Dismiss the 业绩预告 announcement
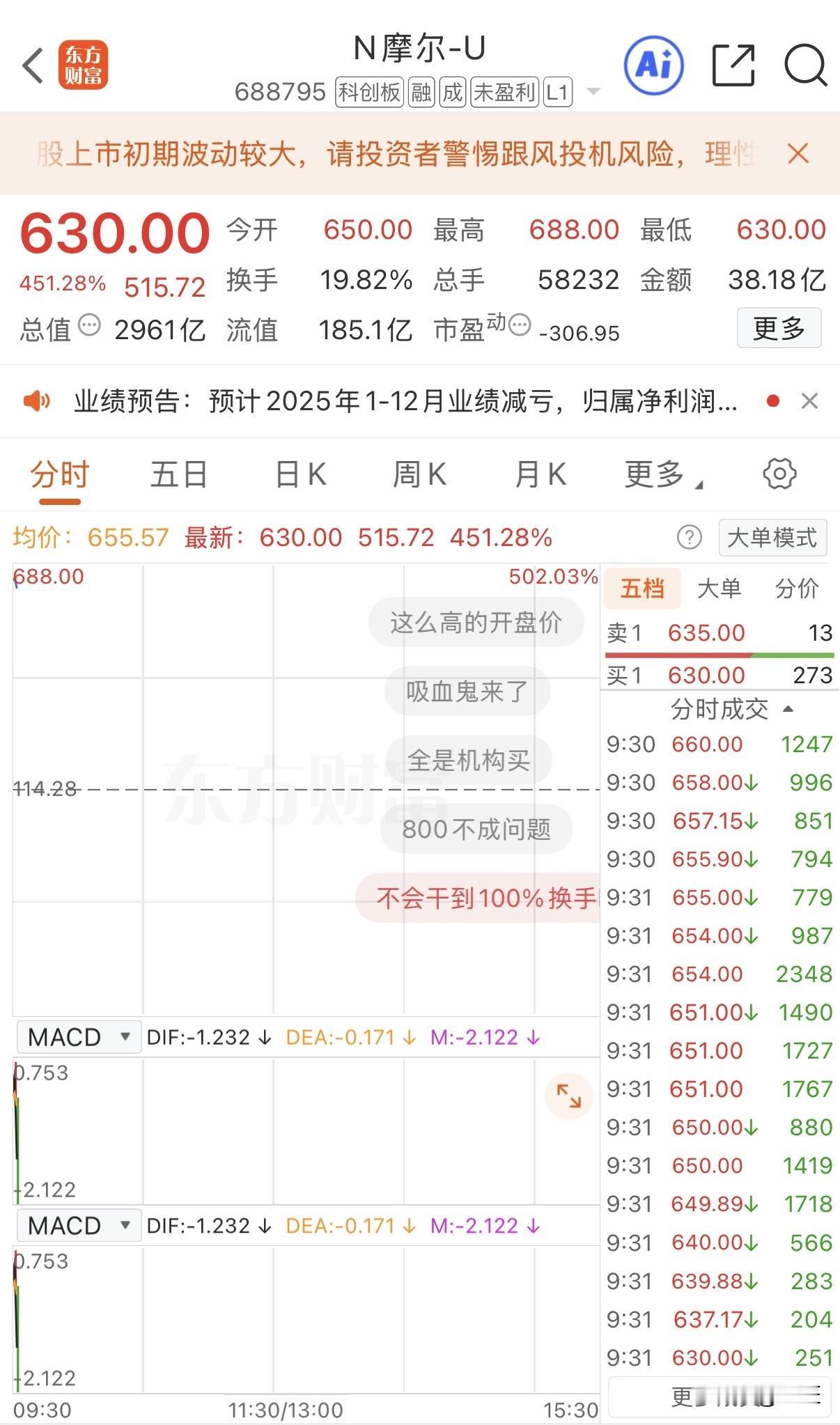840x1425 pixels. 809,401
